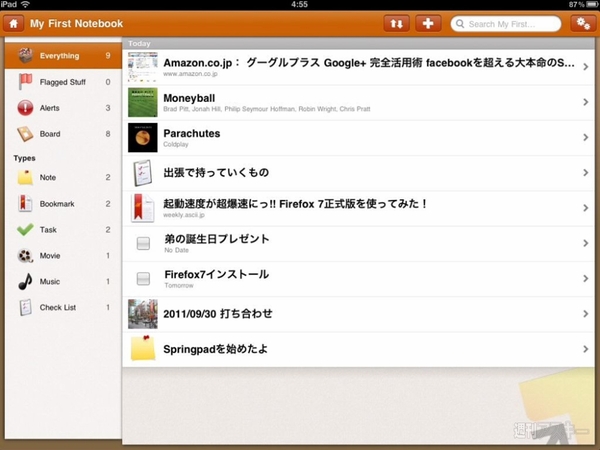Viewport: 600px width, 450px height.
Task: Open the Moneyball movie title
Action: tap(189, 98)
